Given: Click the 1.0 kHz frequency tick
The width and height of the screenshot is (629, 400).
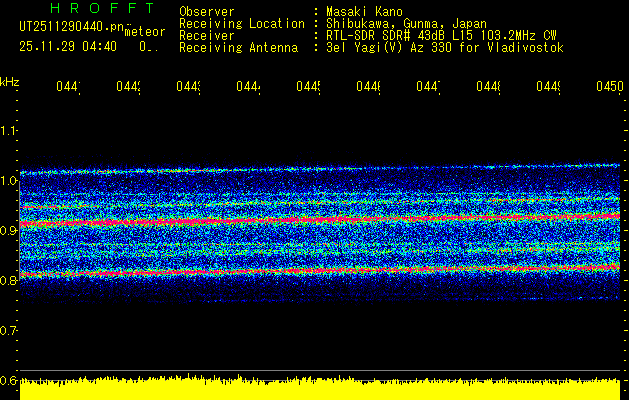Looking at the screenshot, I should [9, 181].
